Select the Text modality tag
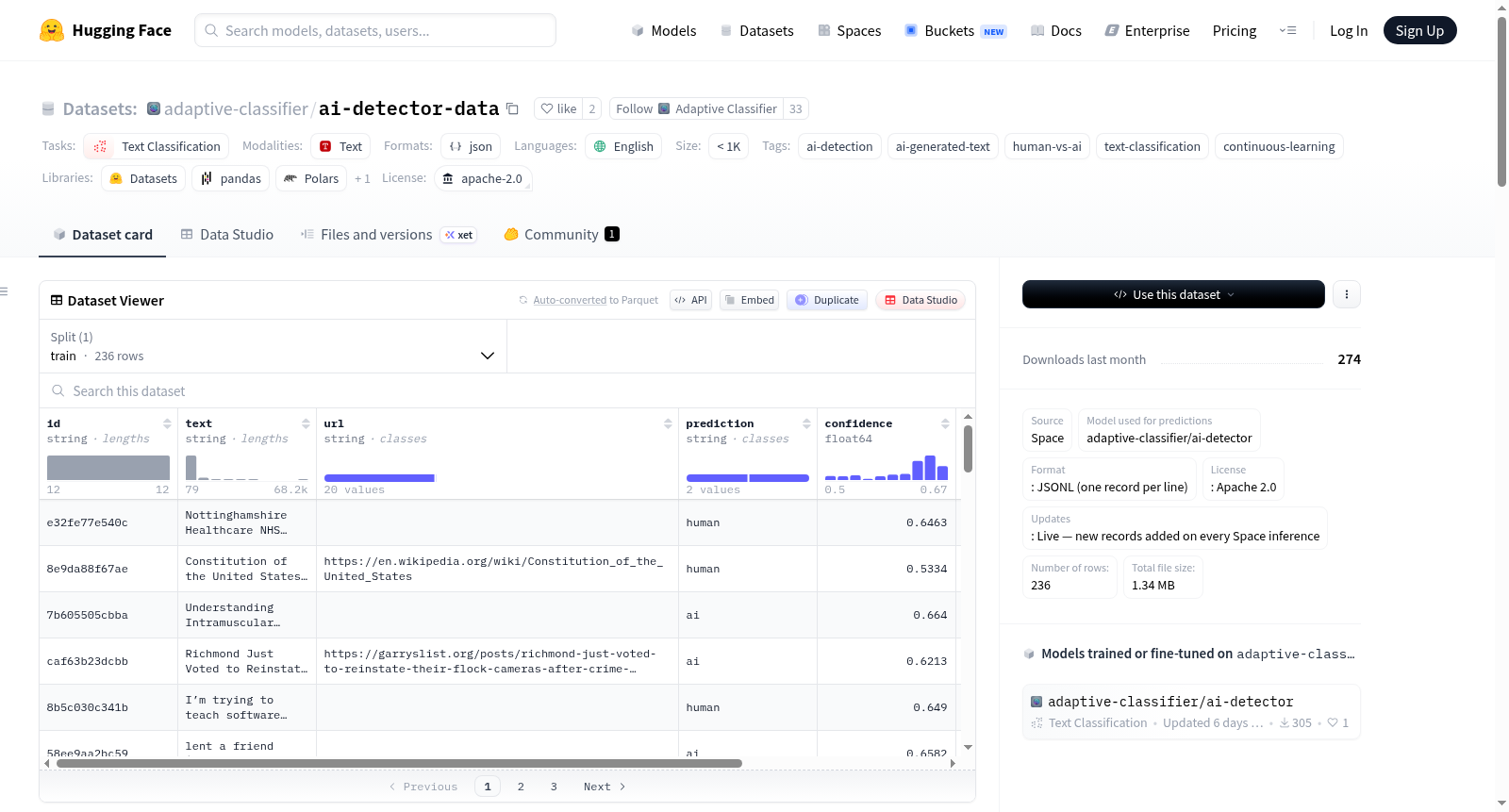1509x812 pixels. pyautogui.click(x=340, y=146)
